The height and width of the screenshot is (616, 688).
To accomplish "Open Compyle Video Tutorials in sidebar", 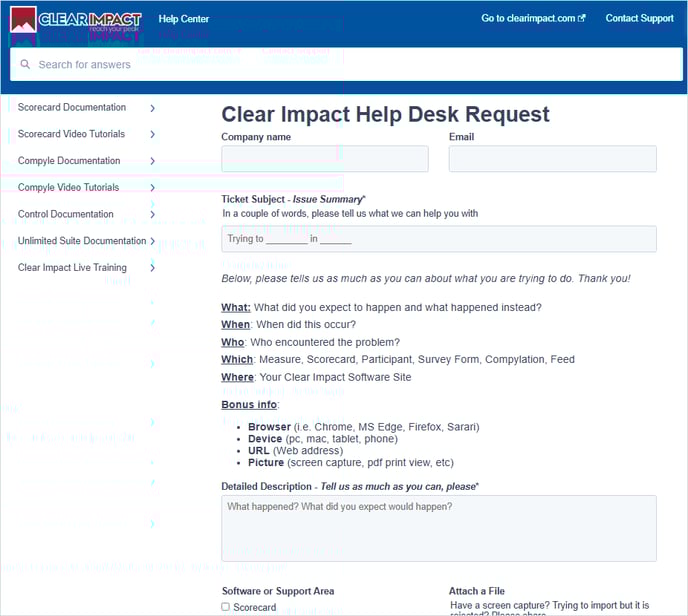I will tap(68, 187).
